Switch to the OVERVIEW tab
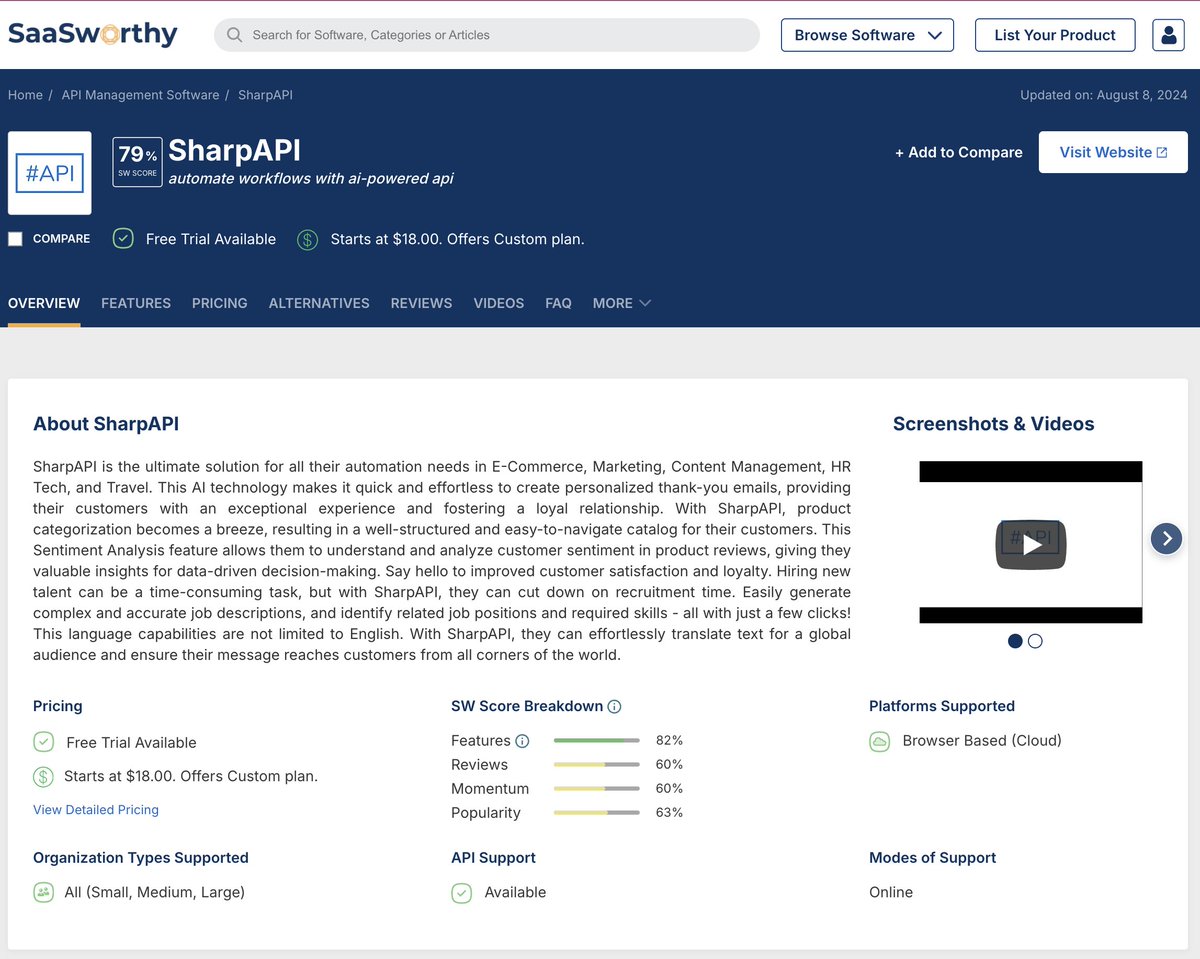The image size is (1200, 959). coord(44,303)
